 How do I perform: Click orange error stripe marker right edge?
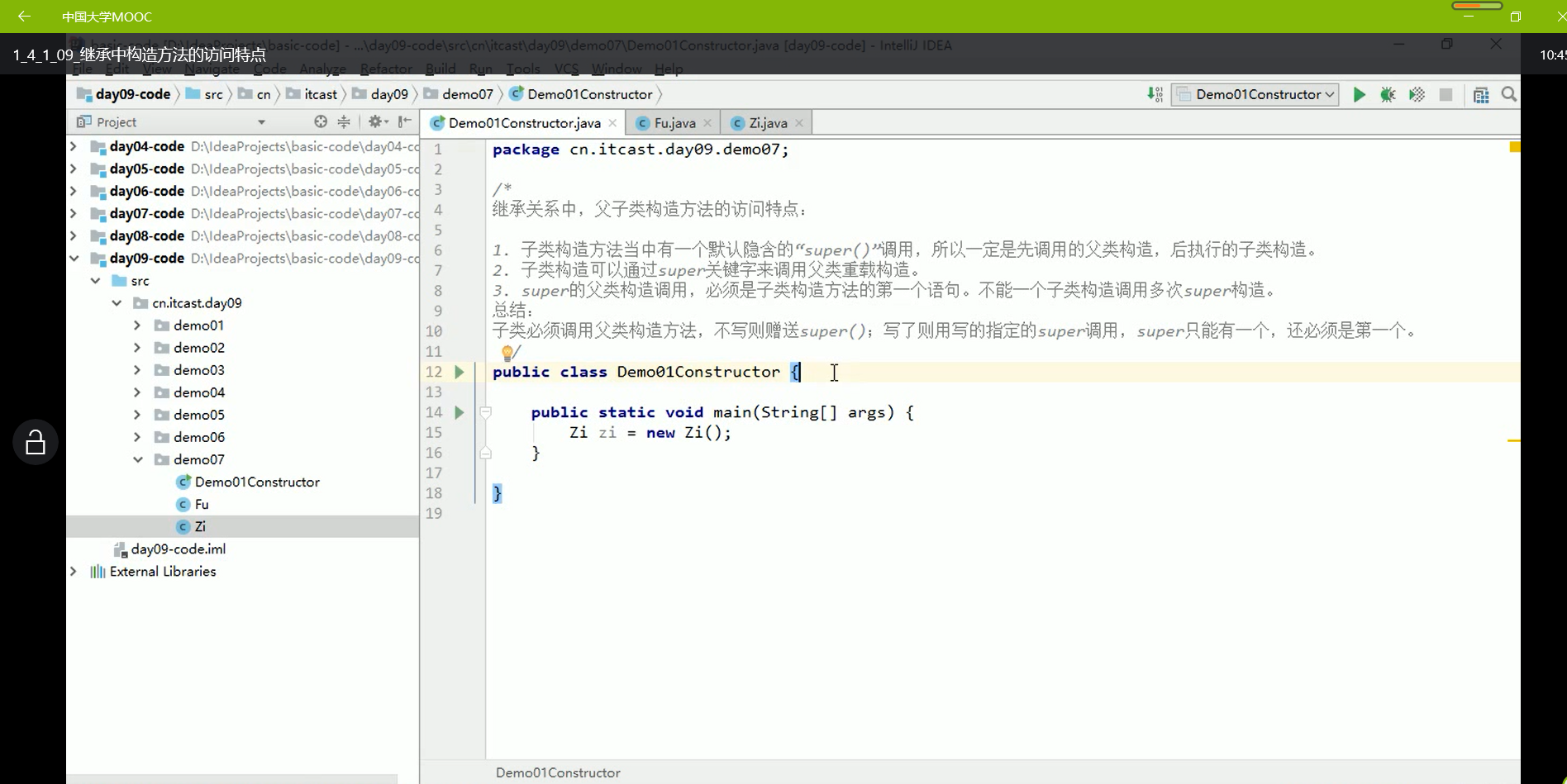1513,441
